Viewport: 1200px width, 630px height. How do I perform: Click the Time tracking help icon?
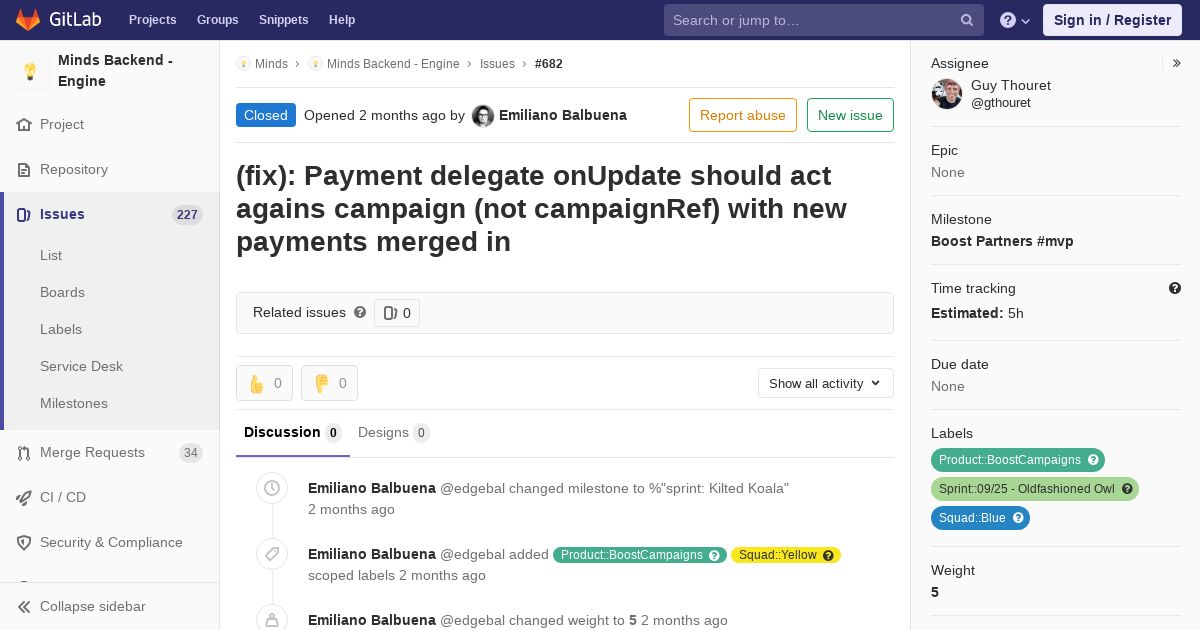1175,288
